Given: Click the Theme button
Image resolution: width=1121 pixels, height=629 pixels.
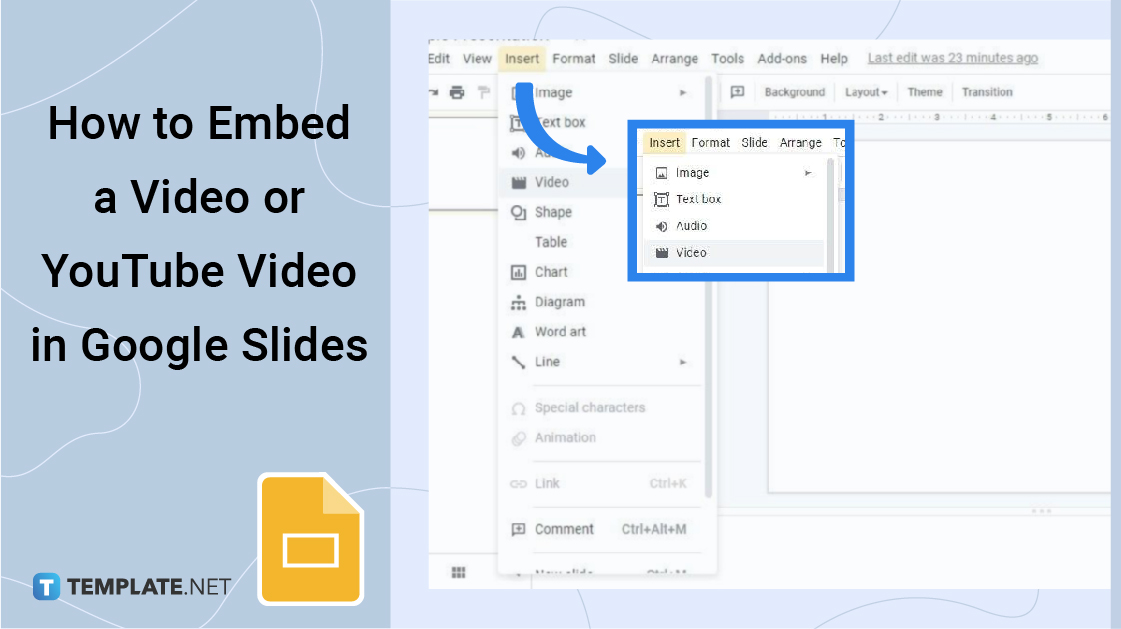Looking at the screenshot, I should (x=924, y=92).
